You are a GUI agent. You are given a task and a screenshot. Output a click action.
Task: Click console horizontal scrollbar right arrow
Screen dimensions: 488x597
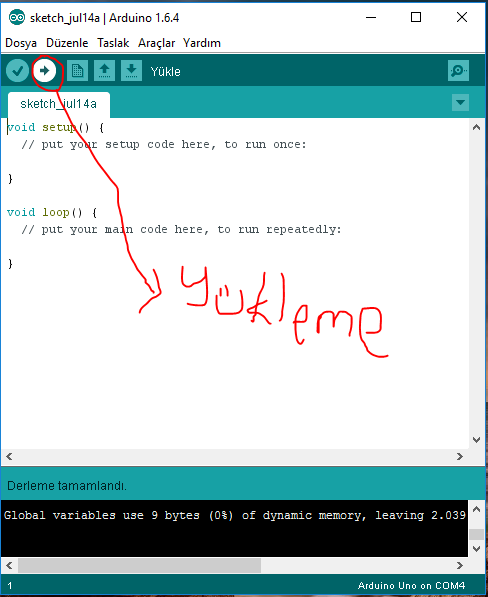click(460, 565)
